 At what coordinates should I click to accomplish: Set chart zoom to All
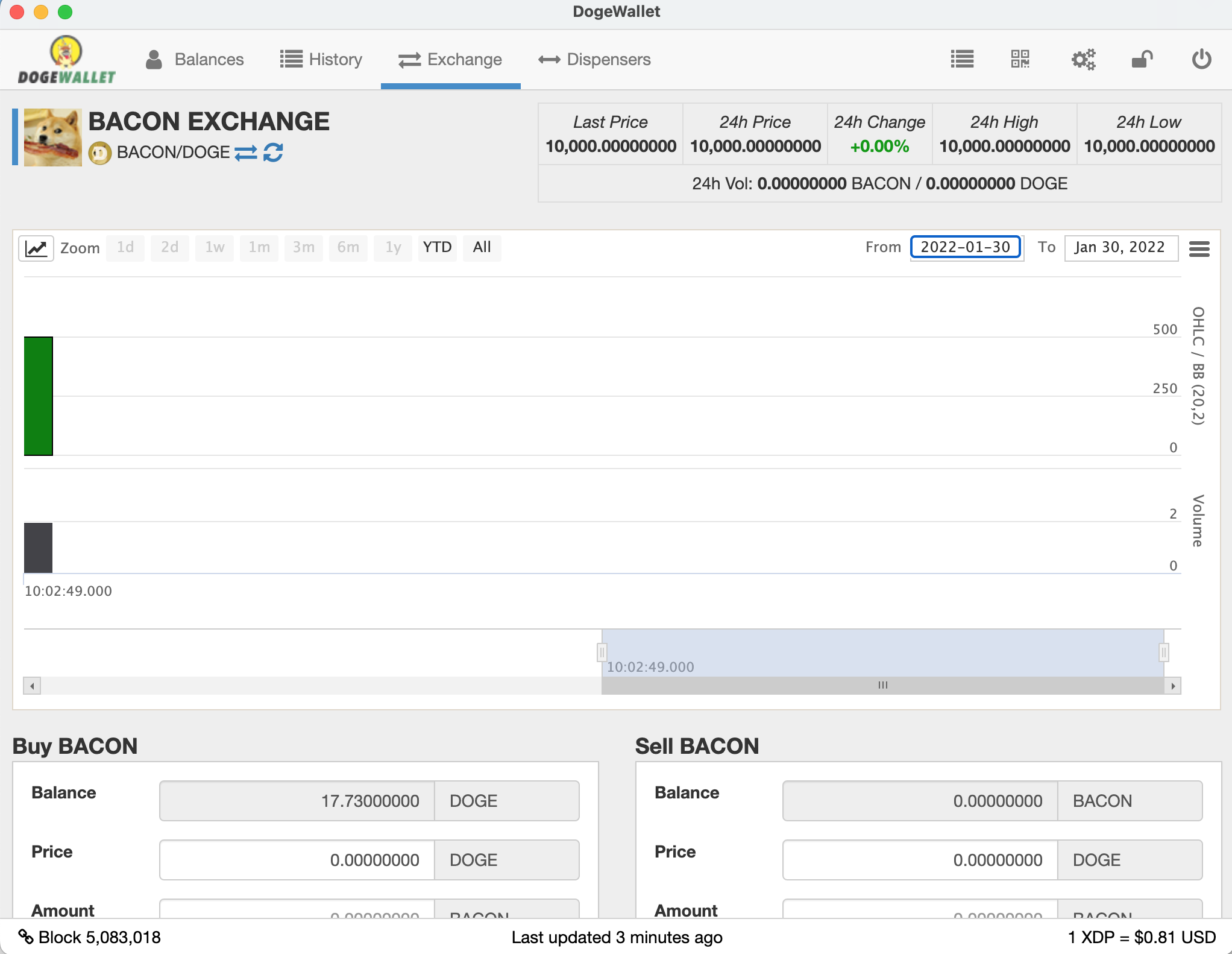click(x=482, y=247)
